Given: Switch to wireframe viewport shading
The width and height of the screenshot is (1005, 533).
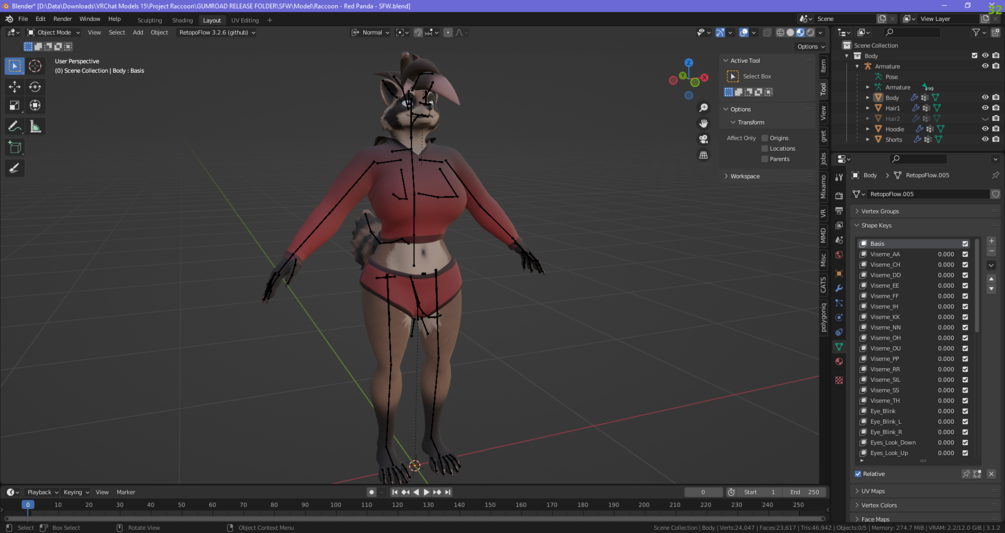Looking at the screenshot, I should pyautogui.click(x=780, y=32).
